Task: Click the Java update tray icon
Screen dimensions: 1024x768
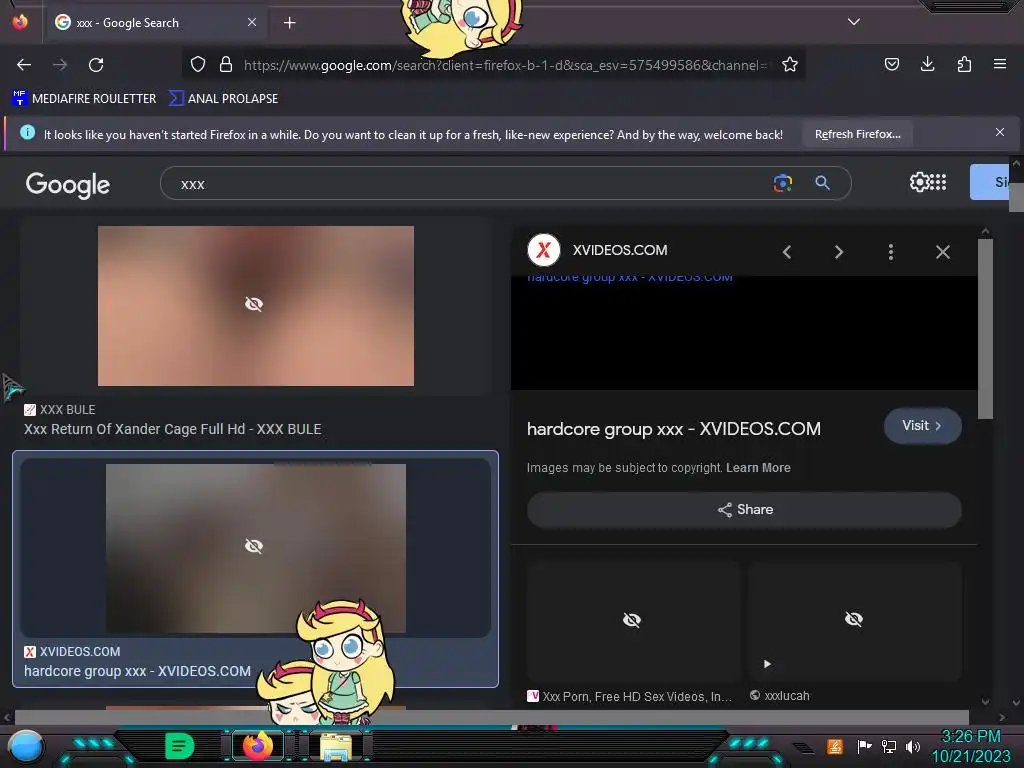Action: click(x=835, y=746)
